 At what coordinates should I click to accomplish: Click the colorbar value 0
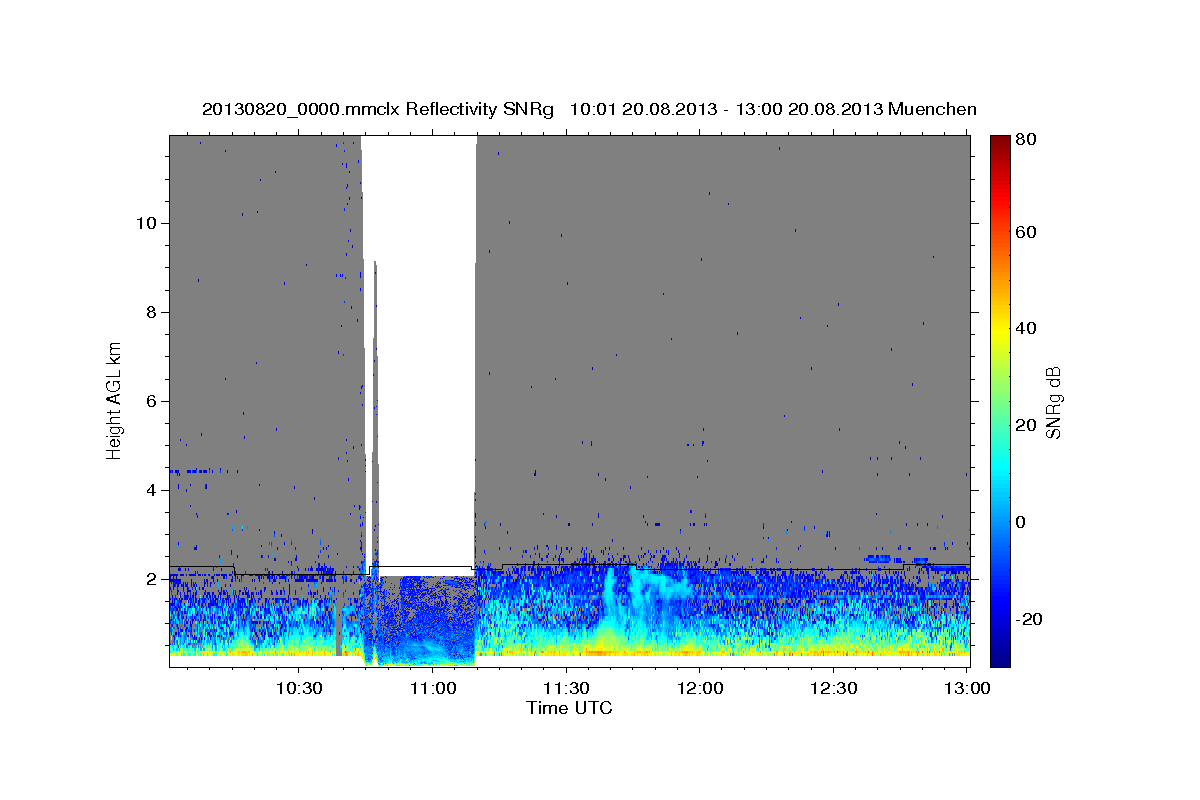(x=1022, y=522)
